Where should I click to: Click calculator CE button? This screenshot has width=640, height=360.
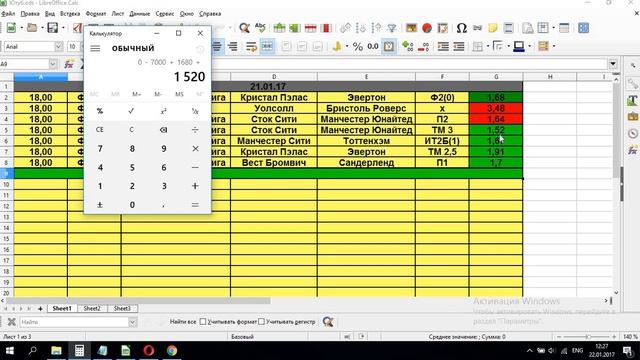[x=100, y=130]
